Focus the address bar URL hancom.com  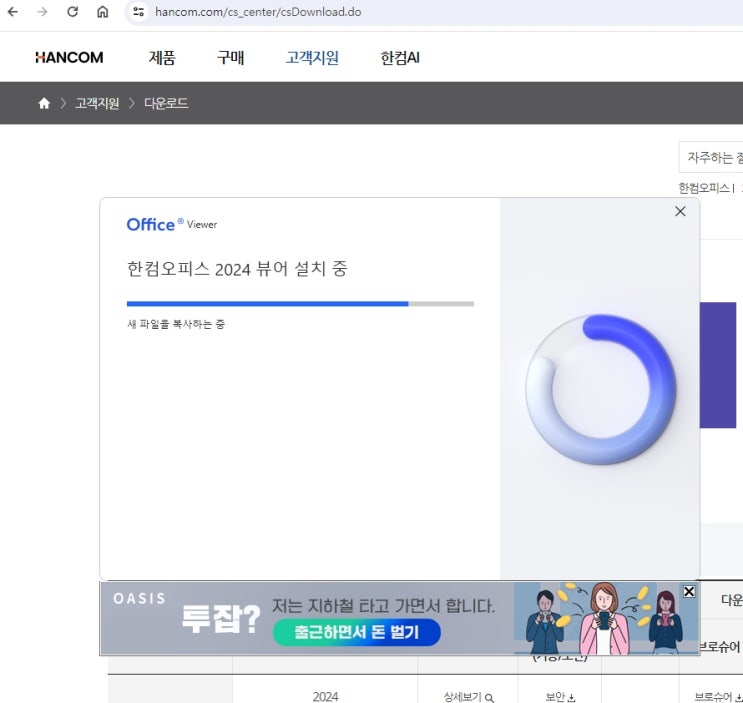[x=258, y=12]
